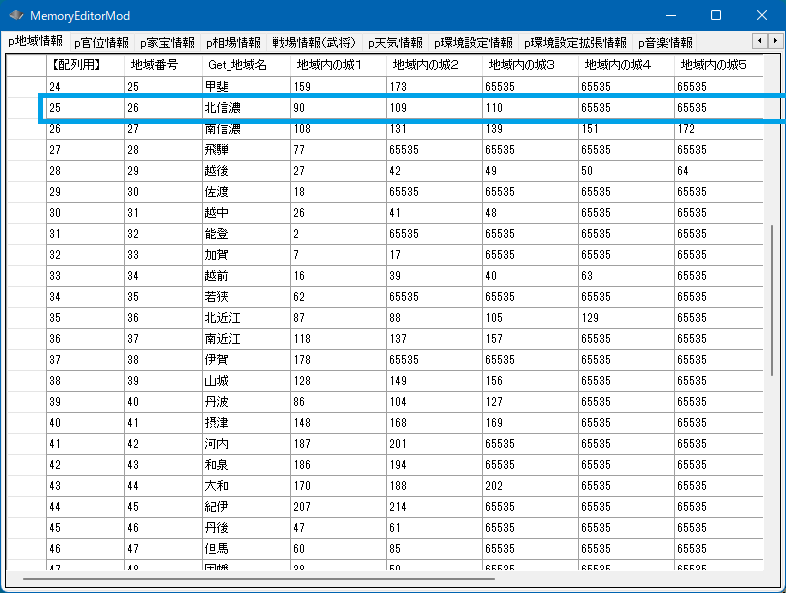Image resolution: width=786 pixels, height=593 pixels.
Task: Click the 地域内の城1 column header
Action: (337, 65)
